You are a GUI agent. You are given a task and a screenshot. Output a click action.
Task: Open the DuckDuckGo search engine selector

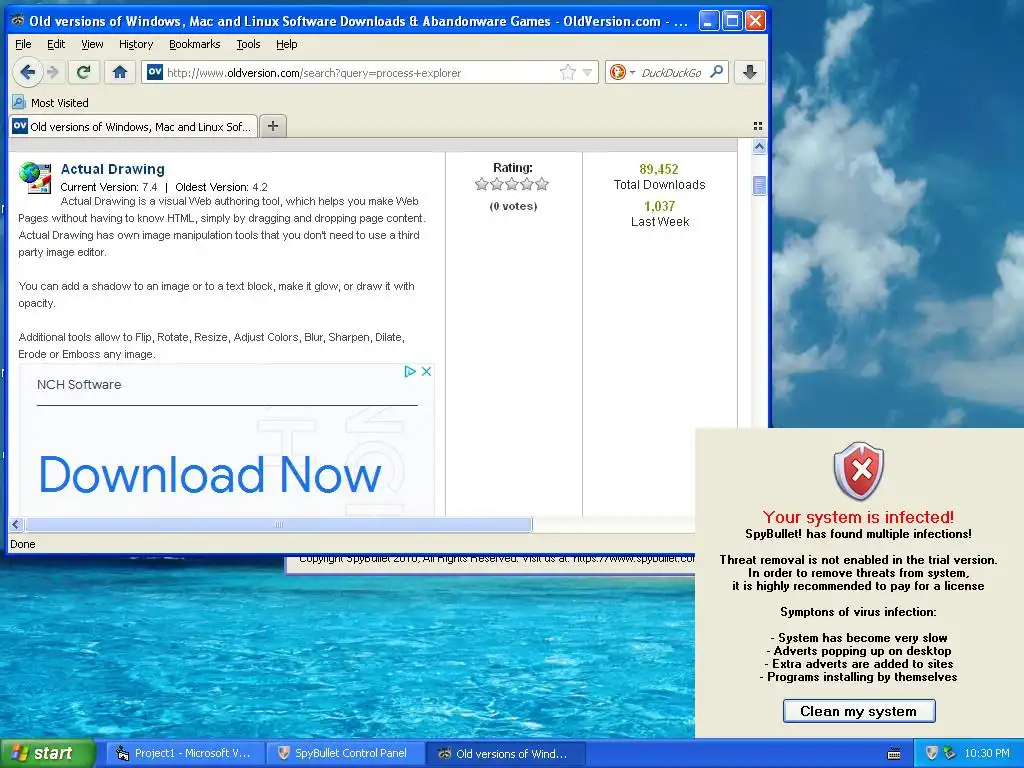pyautogui.click(x=622, y=72)
